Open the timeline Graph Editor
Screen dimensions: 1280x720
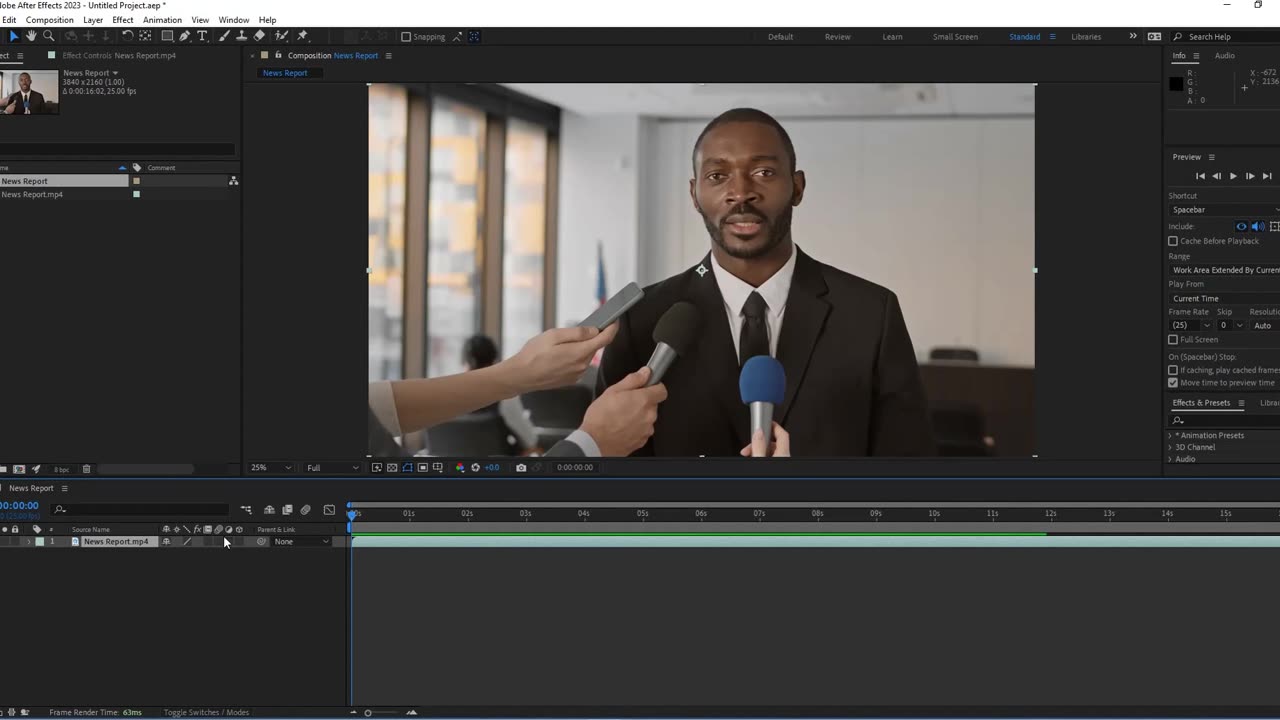point(329,510)
